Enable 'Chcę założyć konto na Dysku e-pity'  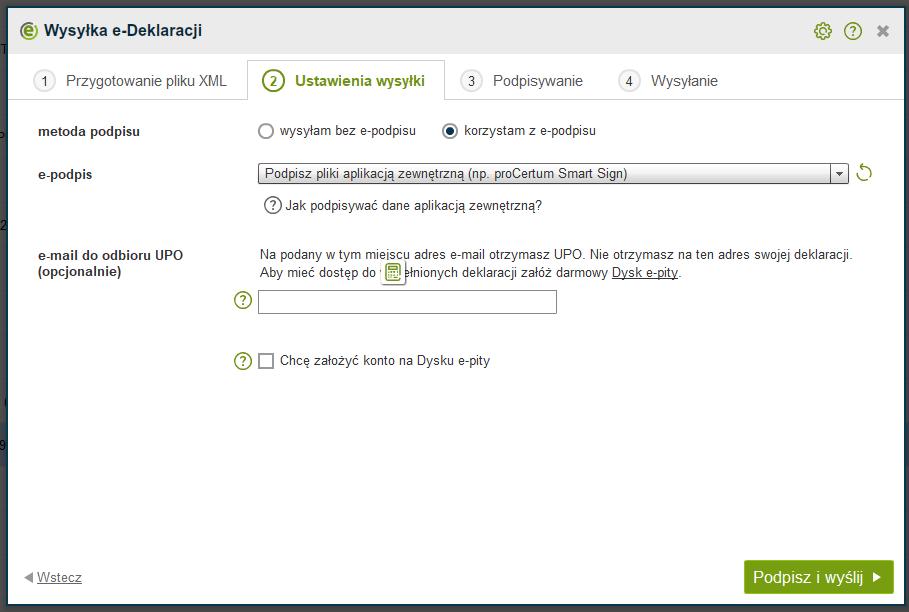(266, 361)
